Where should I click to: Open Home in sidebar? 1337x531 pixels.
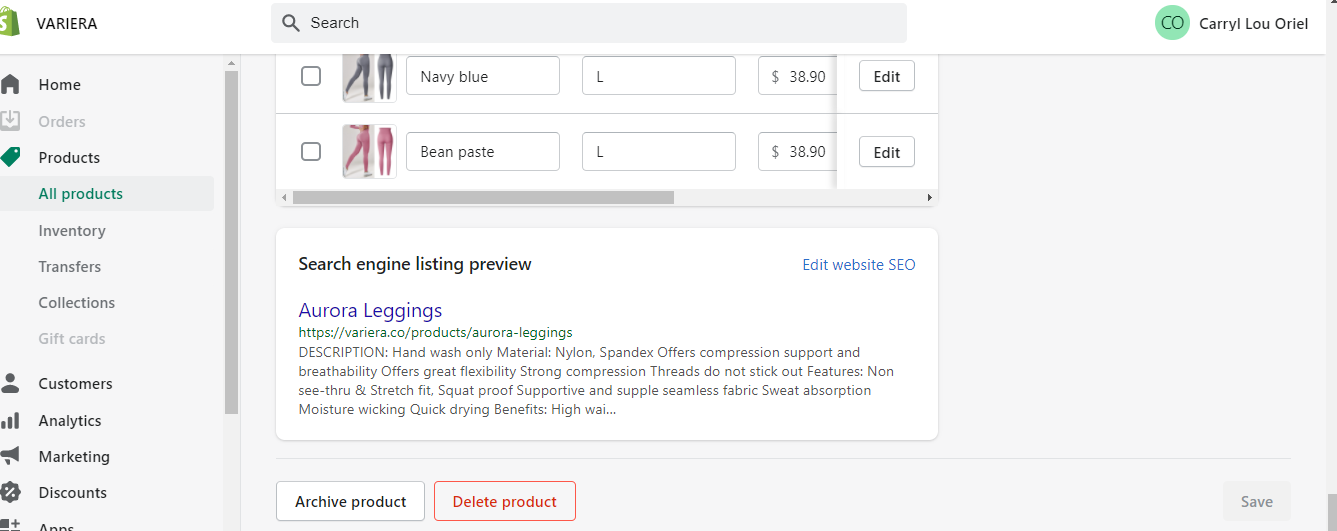(x=60, y=85)
